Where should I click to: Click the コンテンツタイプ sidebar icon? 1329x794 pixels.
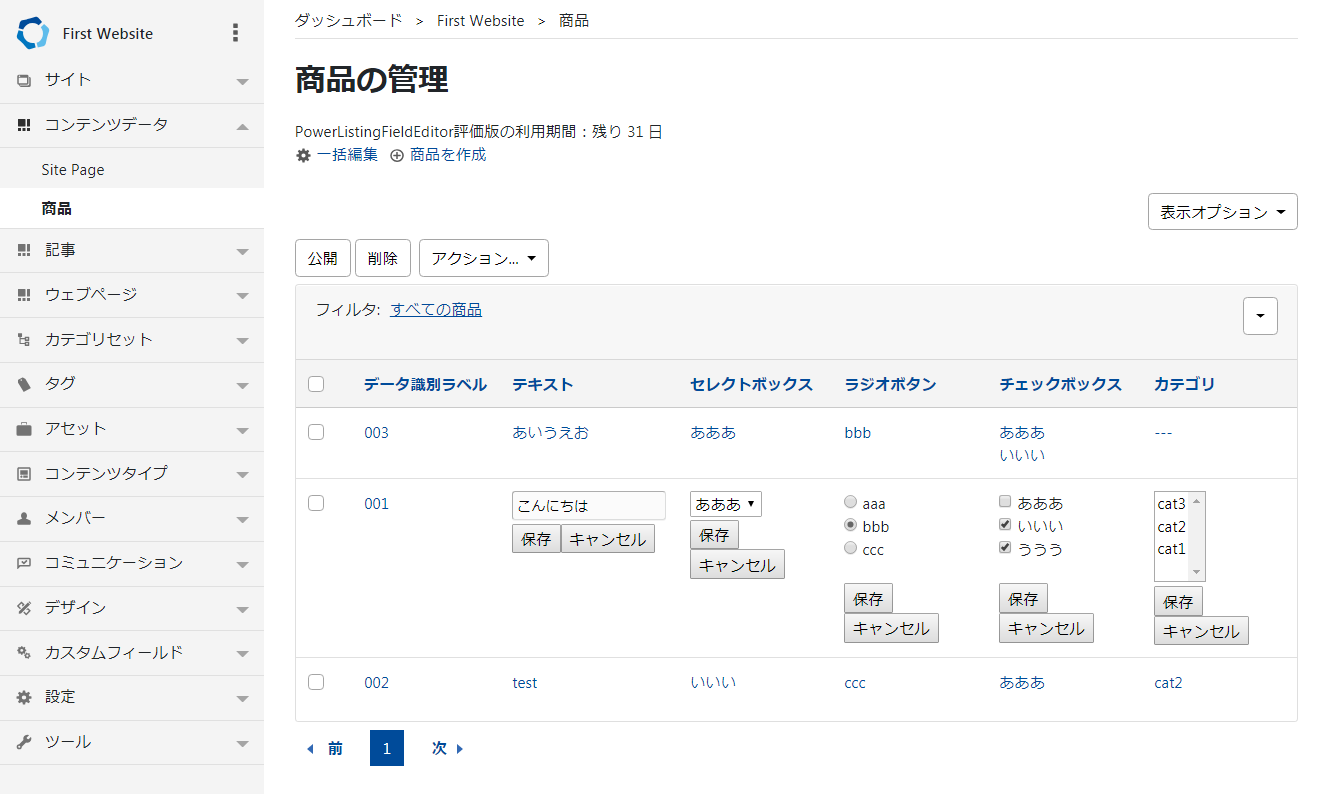coord(24,474)
